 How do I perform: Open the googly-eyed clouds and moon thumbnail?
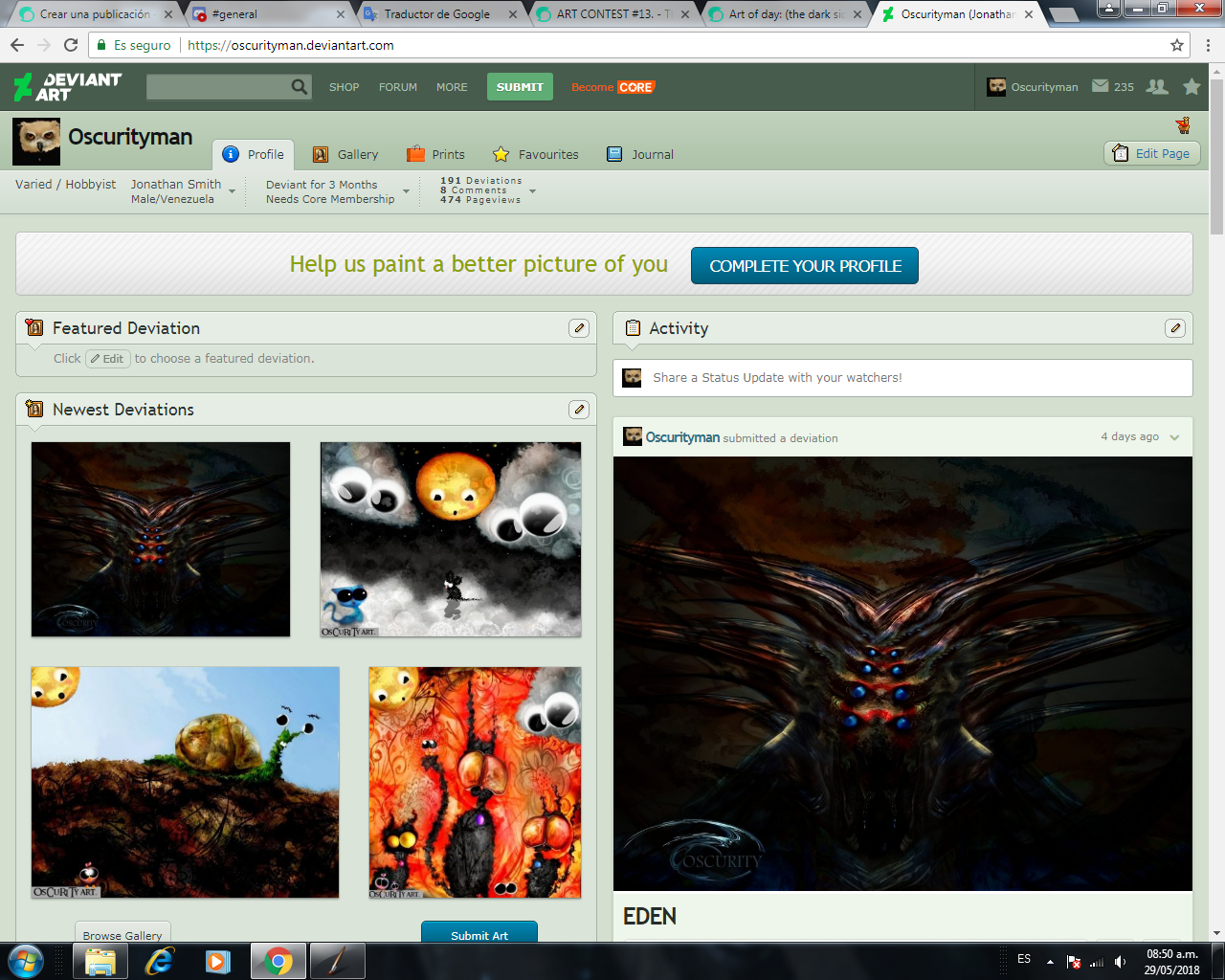click(x=451, y=540)
